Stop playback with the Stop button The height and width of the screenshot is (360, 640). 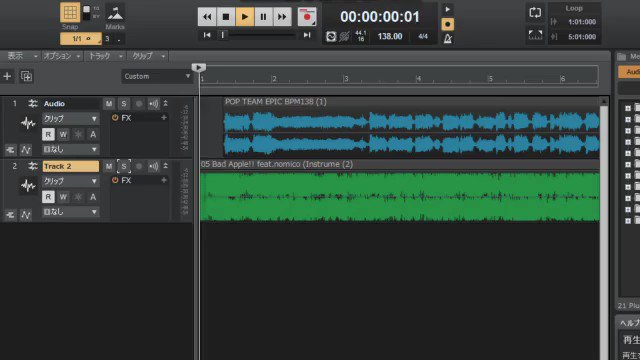[226, 17]
